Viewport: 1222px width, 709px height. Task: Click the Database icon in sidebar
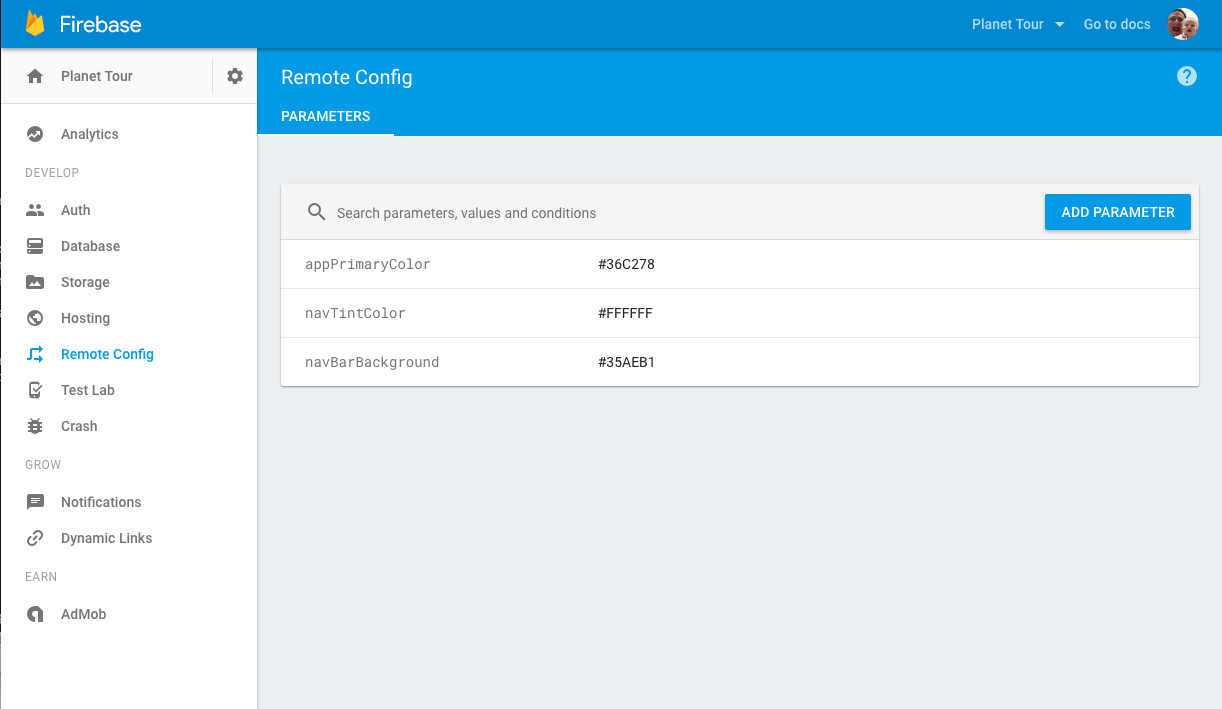(35, 246)
